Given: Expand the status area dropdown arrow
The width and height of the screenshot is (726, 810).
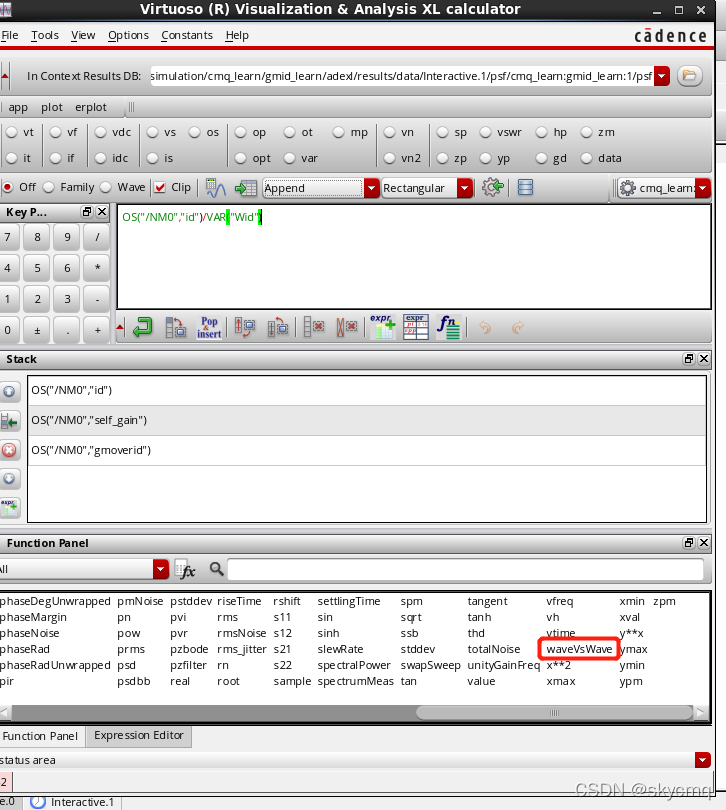Looking at the screenshot, I should point(703,760).
